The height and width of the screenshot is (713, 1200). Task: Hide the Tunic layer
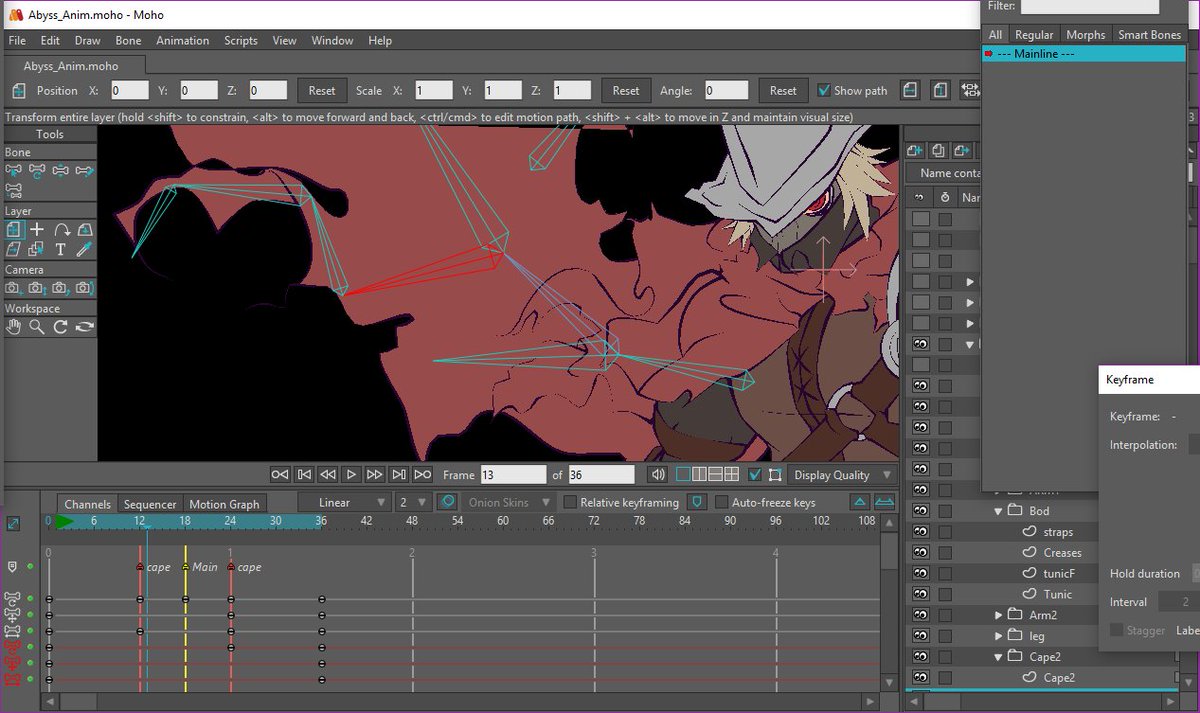click(x=921, y=594)
